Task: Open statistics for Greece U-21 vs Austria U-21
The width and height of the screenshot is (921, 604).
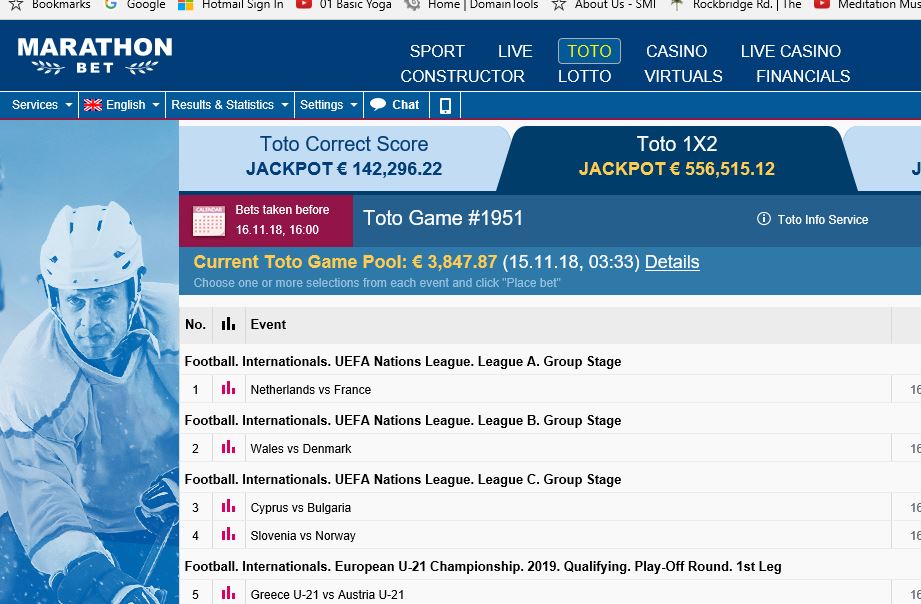Action: pos(228,593)
